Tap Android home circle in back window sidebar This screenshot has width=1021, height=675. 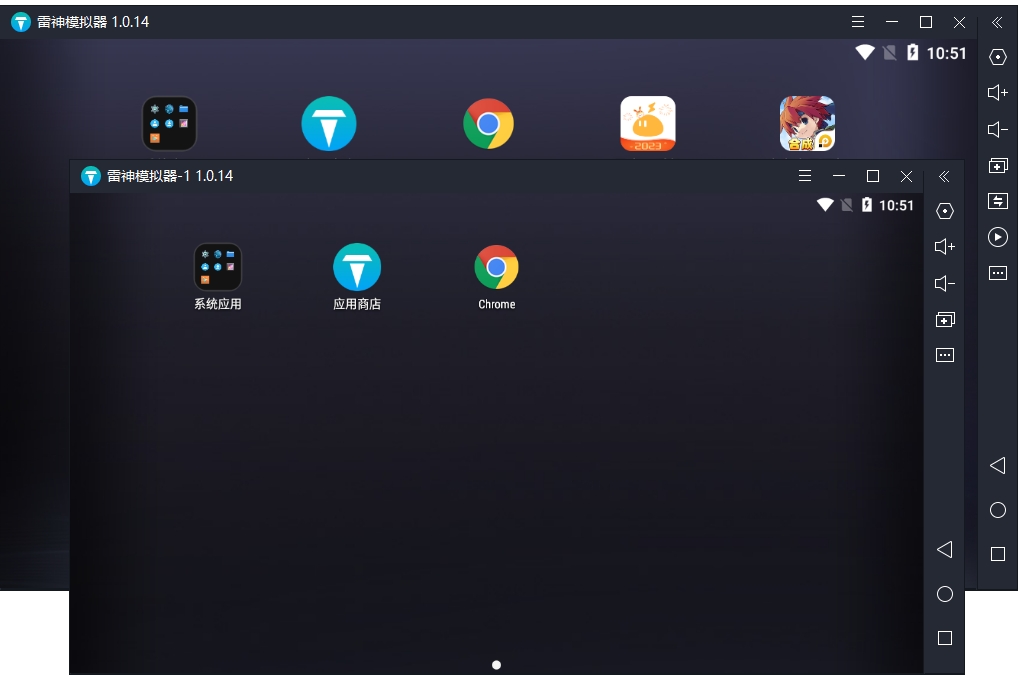click(x=998, y=510)
